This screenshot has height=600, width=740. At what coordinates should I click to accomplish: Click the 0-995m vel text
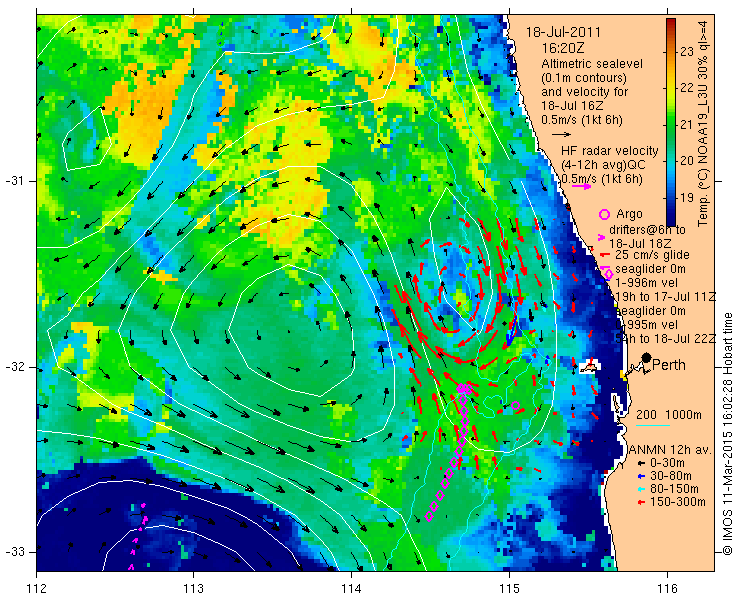pyautogui.click(x=648, y=325)
